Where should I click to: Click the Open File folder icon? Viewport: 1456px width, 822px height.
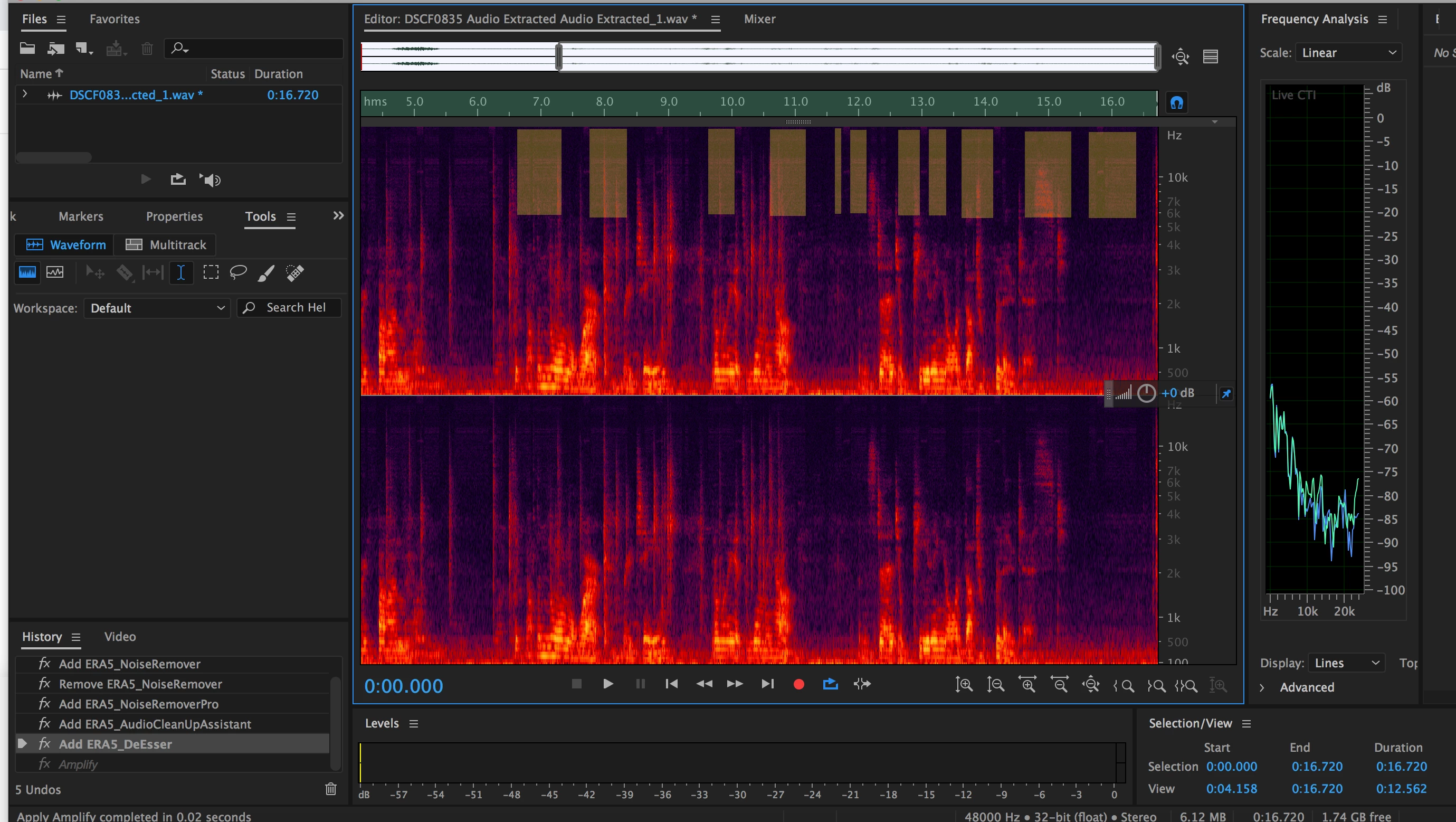27,49
